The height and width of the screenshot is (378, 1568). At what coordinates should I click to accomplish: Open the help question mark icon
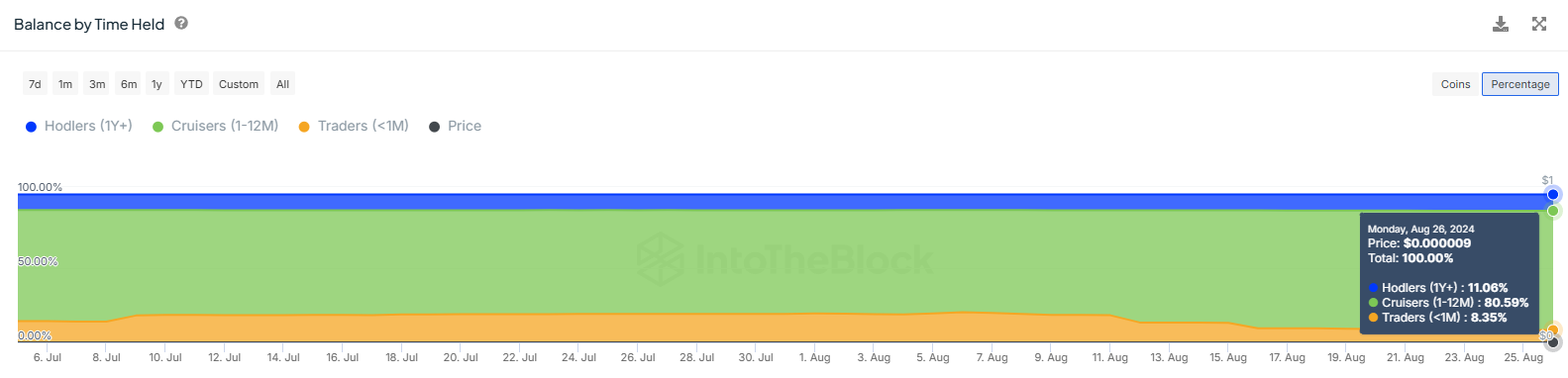click(x=181, y=23)
